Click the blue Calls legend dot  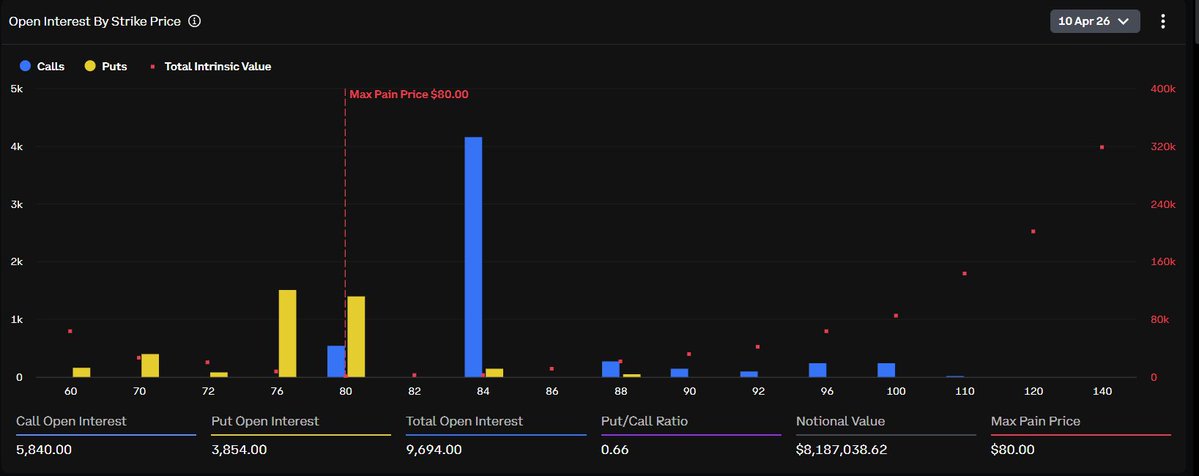click(x=25, y=66)
